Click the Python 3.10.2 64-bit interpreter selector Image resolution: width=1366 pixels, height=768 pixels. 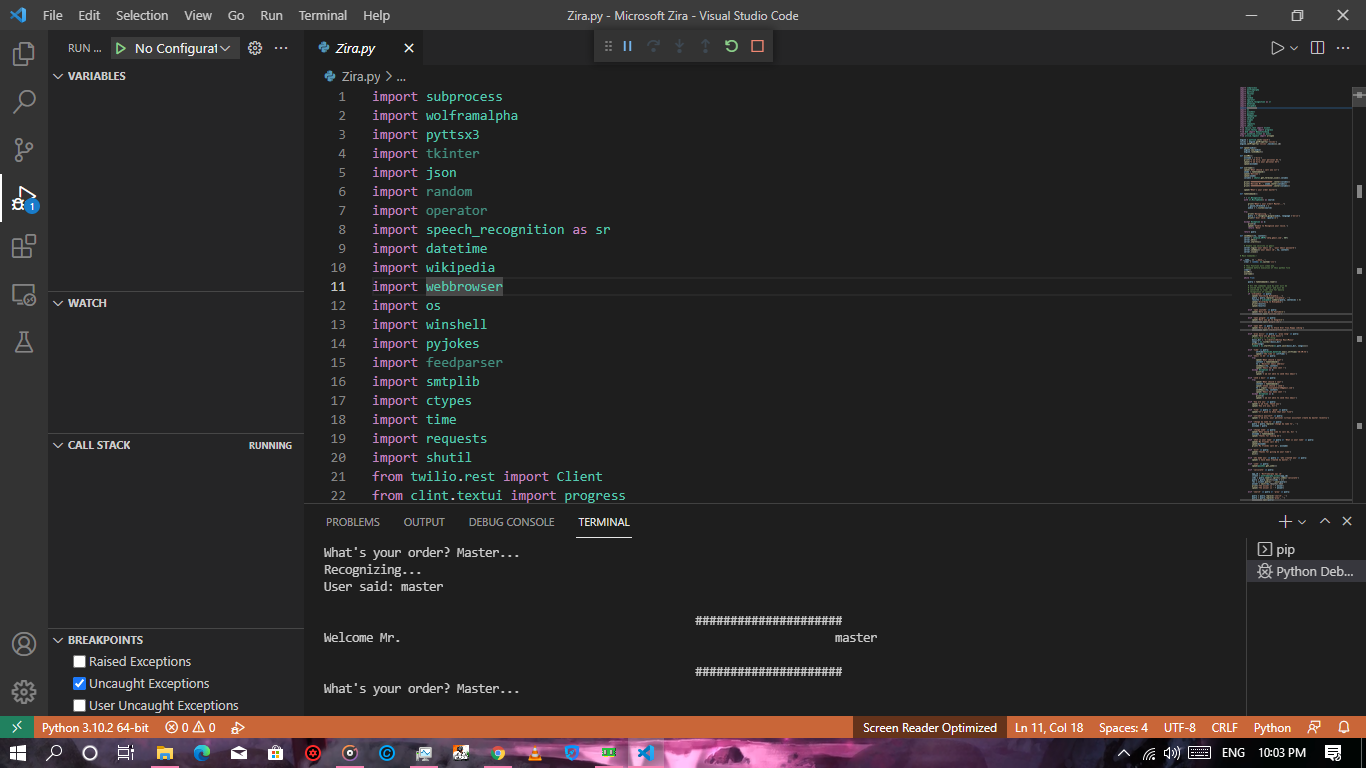click(95, 727)
